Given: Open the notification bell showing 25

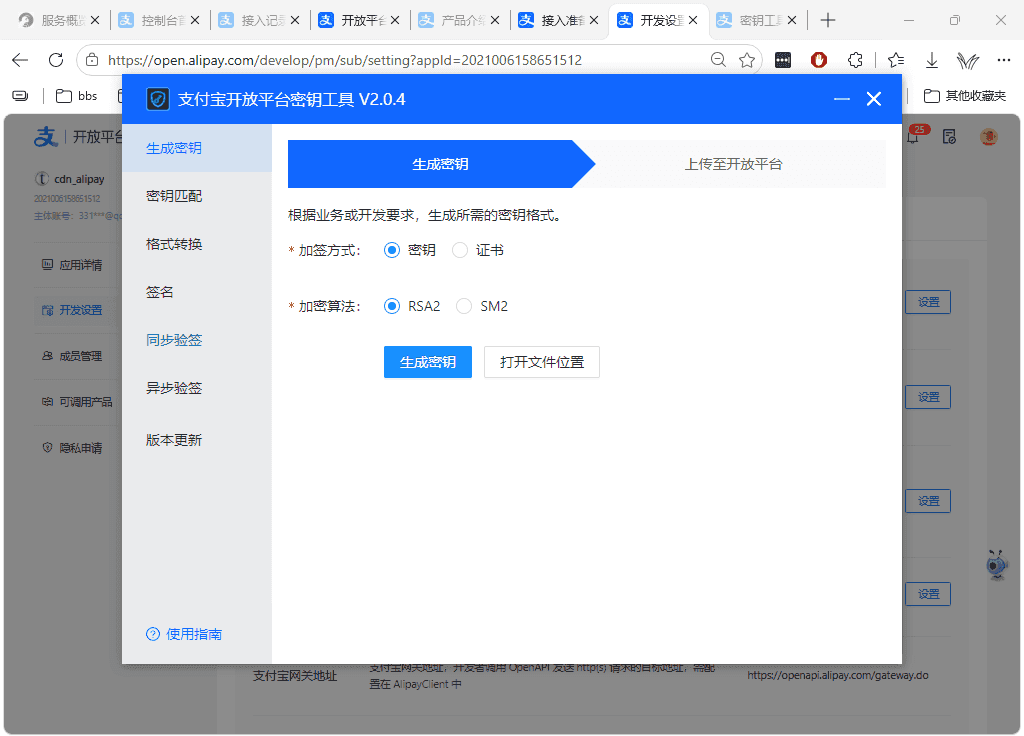Looking at the screenshot, I should point(914,135).
